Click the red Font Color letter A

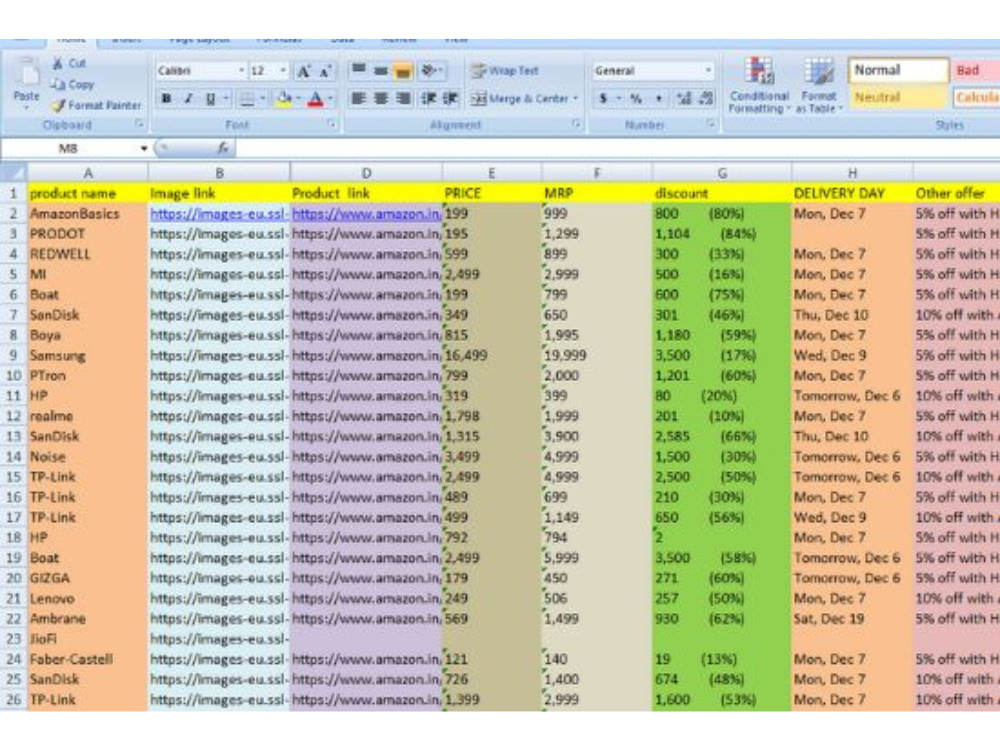[315, 98]
